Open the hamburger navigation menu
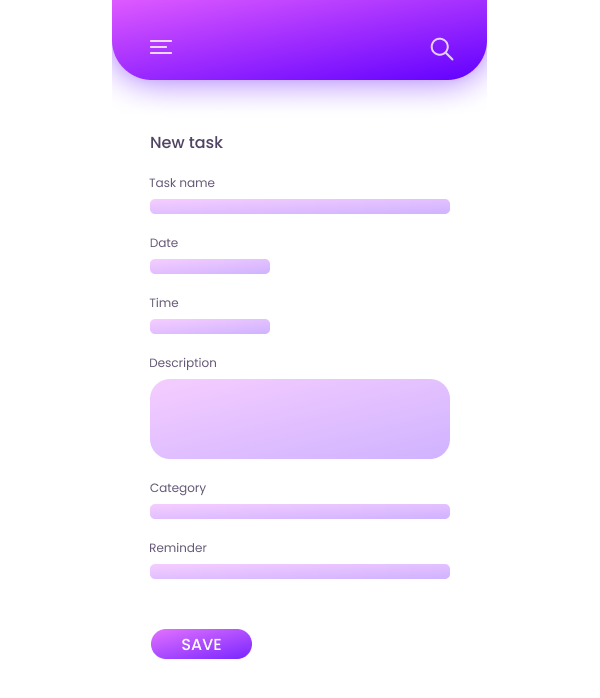This screenshot has height=698, width=600. 161,47
